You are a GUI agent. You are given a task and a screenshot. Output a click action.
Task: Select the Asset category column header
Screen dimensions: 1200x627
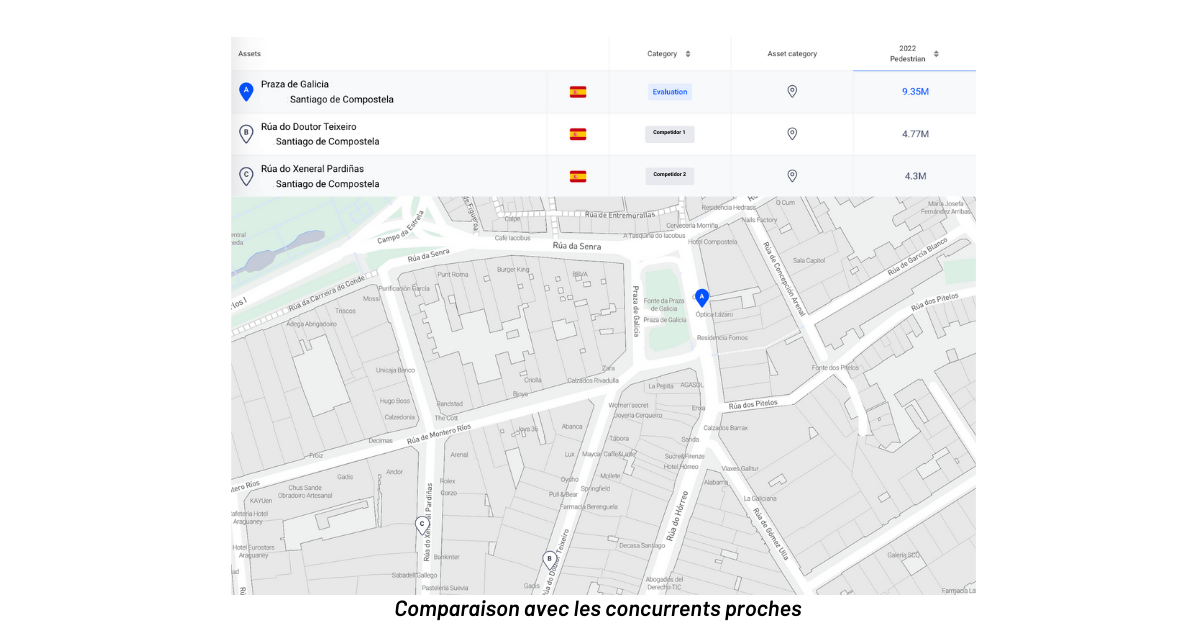(792, 54)
